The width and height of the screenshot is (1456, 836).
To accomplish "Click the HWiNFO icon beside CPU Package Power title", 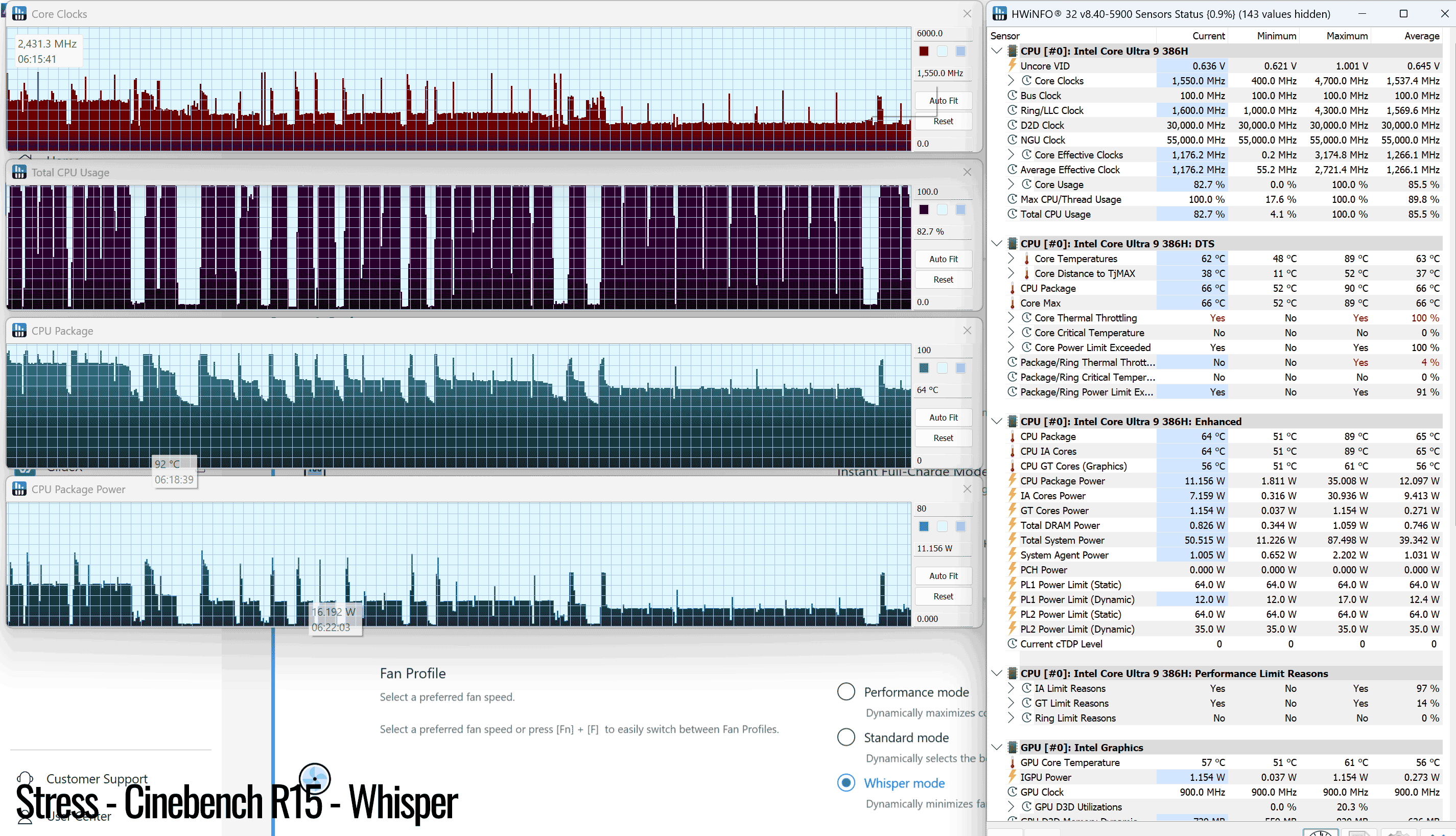I will 19,489.
